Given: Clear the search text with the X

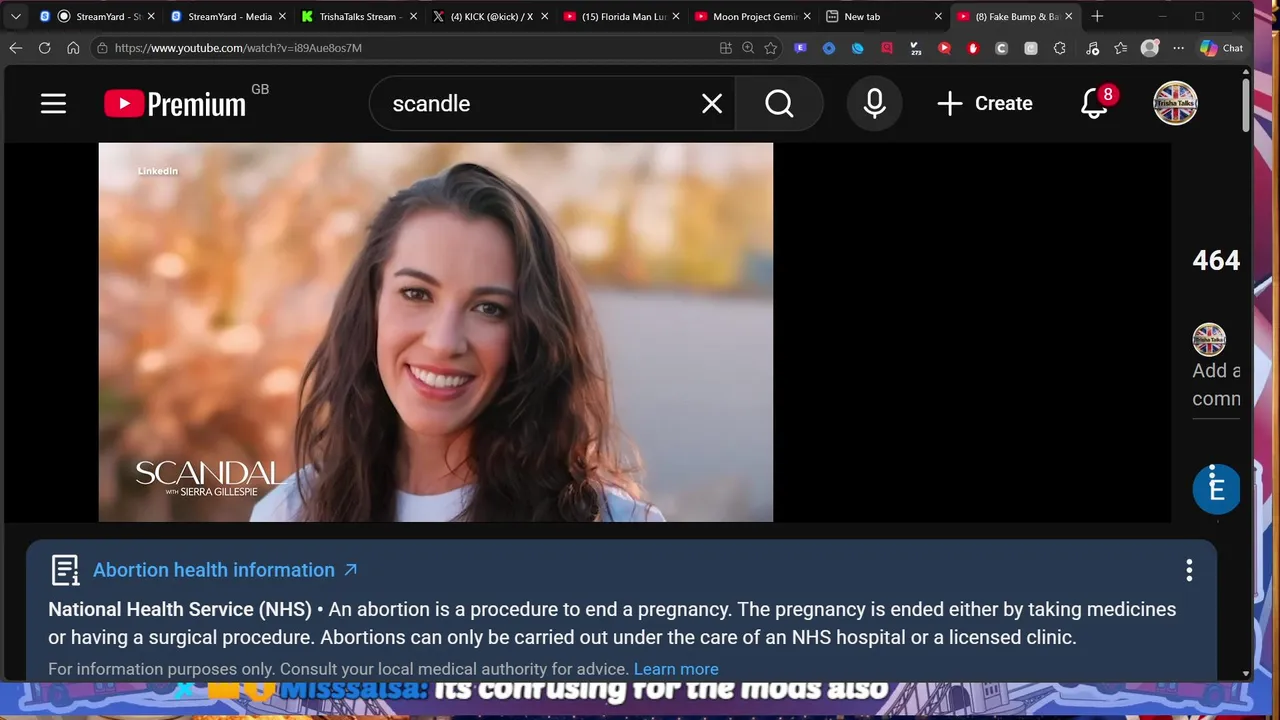Looking at the screenshot, I should point(712,104).
